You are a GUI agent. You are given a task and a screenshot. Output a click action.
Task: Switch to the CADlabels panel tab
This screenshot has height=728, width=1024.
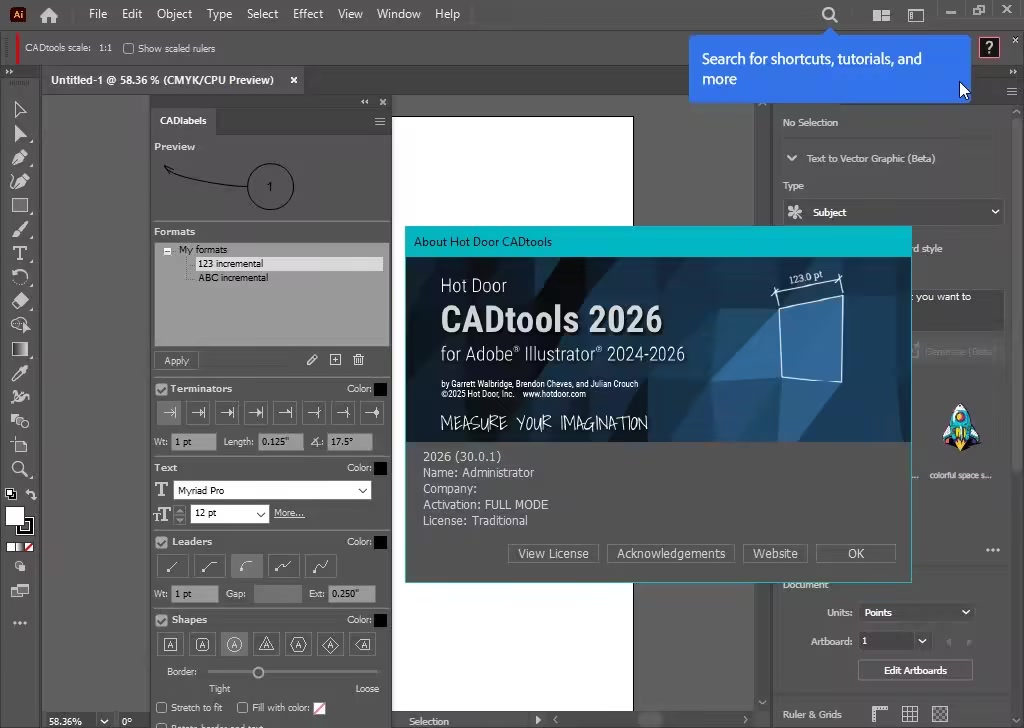(183, 121)
